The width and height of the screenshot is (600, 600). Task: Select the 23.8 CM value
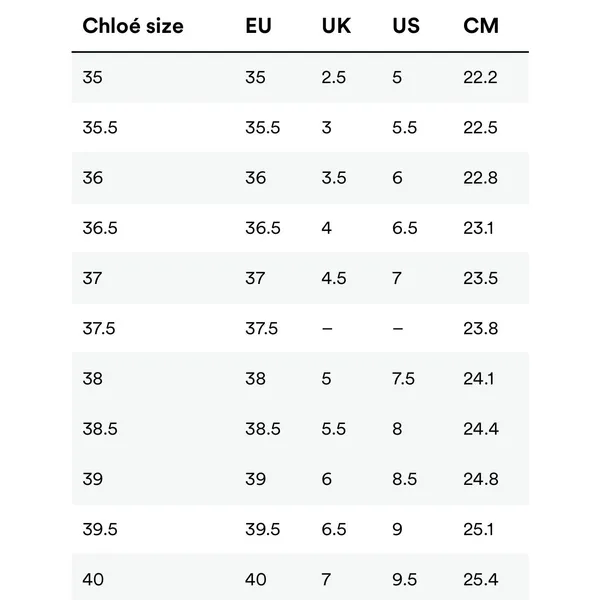481,328
